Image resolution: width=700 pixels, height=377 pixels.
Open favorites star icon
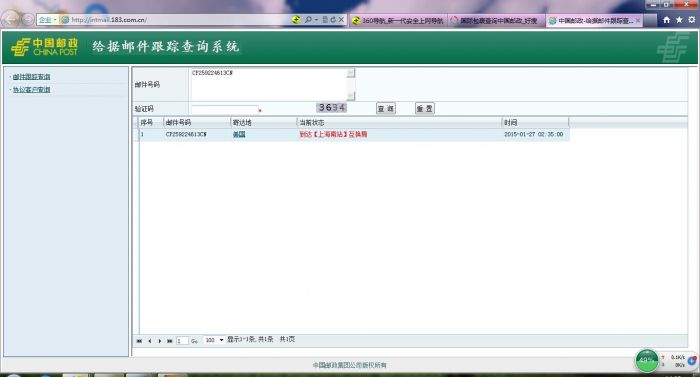click(679, 20)
